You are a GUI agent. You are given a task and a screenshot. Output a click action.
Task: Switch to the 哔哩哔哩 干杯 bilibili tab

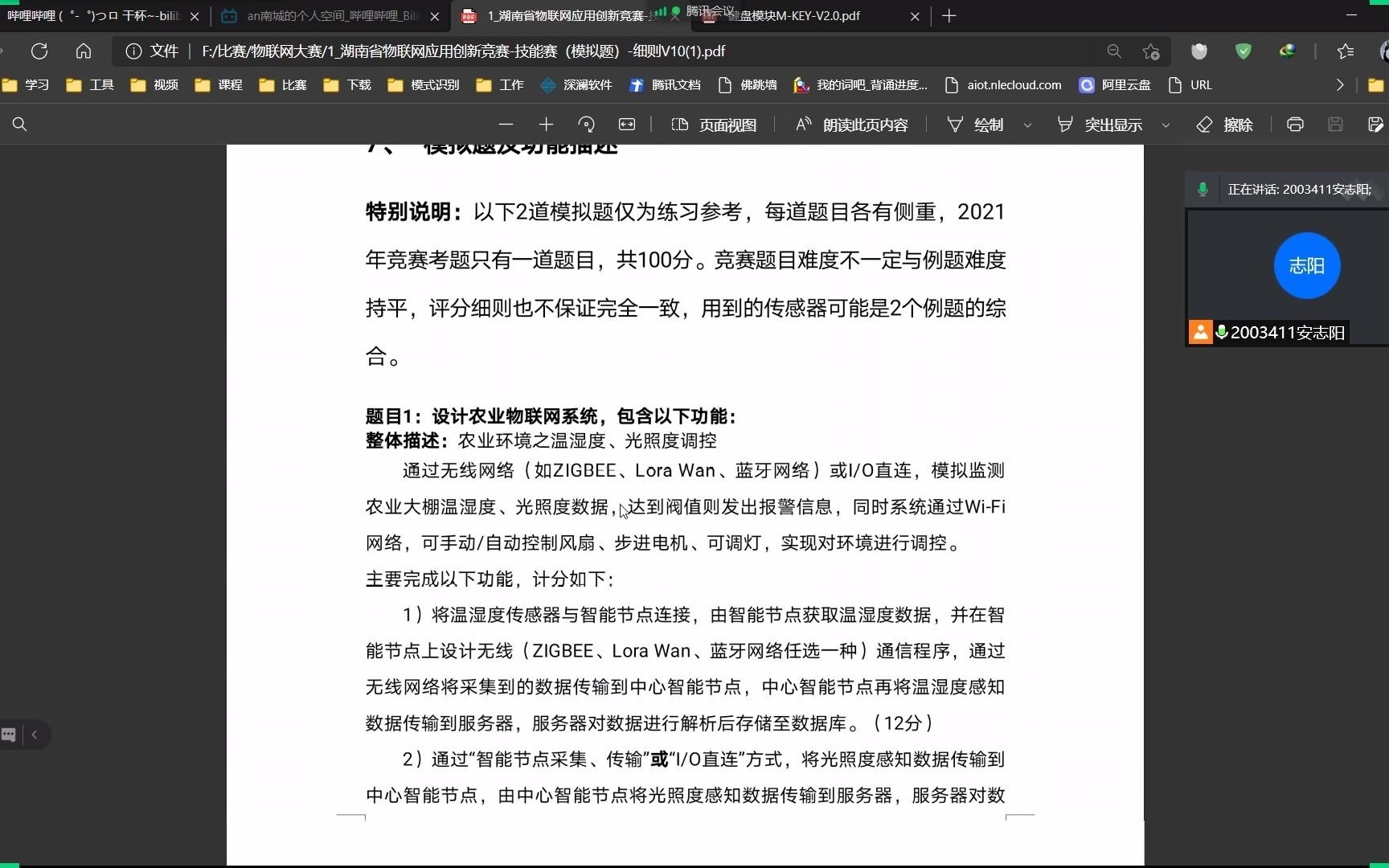point(92,16)
